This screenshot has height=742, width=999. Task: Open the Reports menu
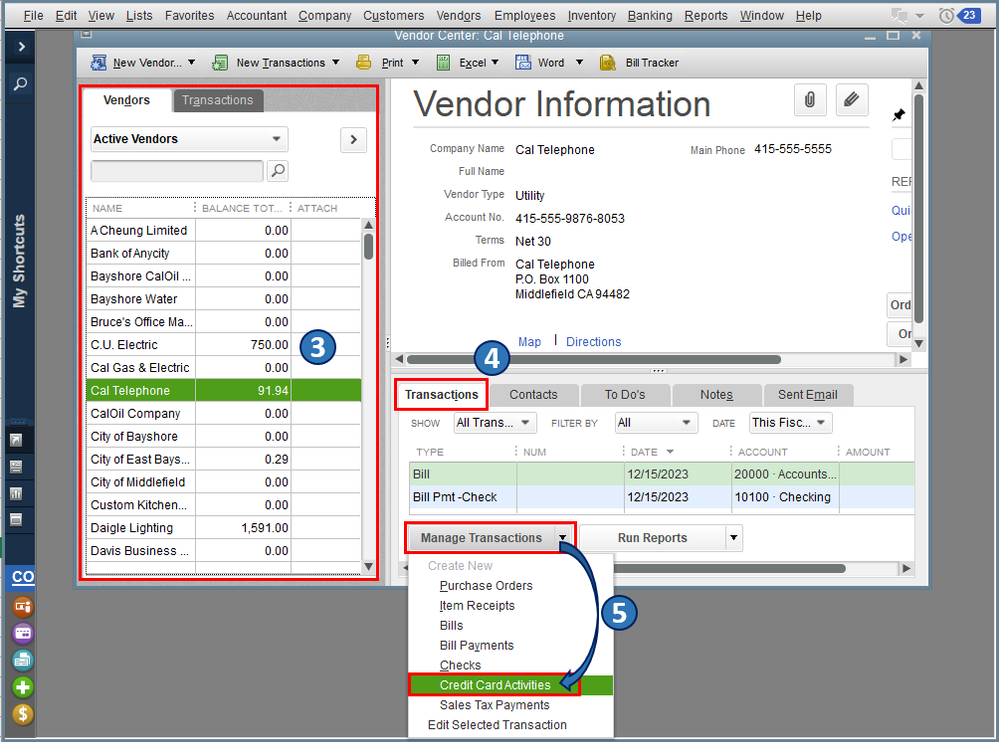705,15
